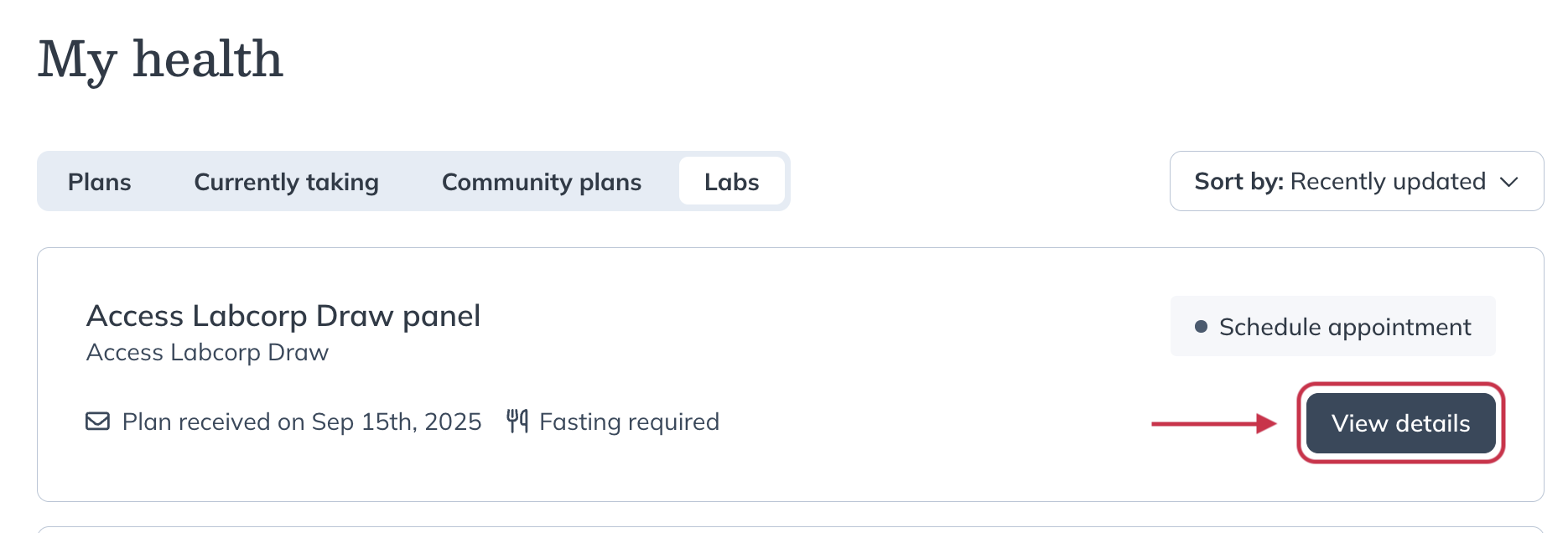Click the partially visible card at the bottom
This screenshot has width=1568, height=533.
tap(790, 529)
